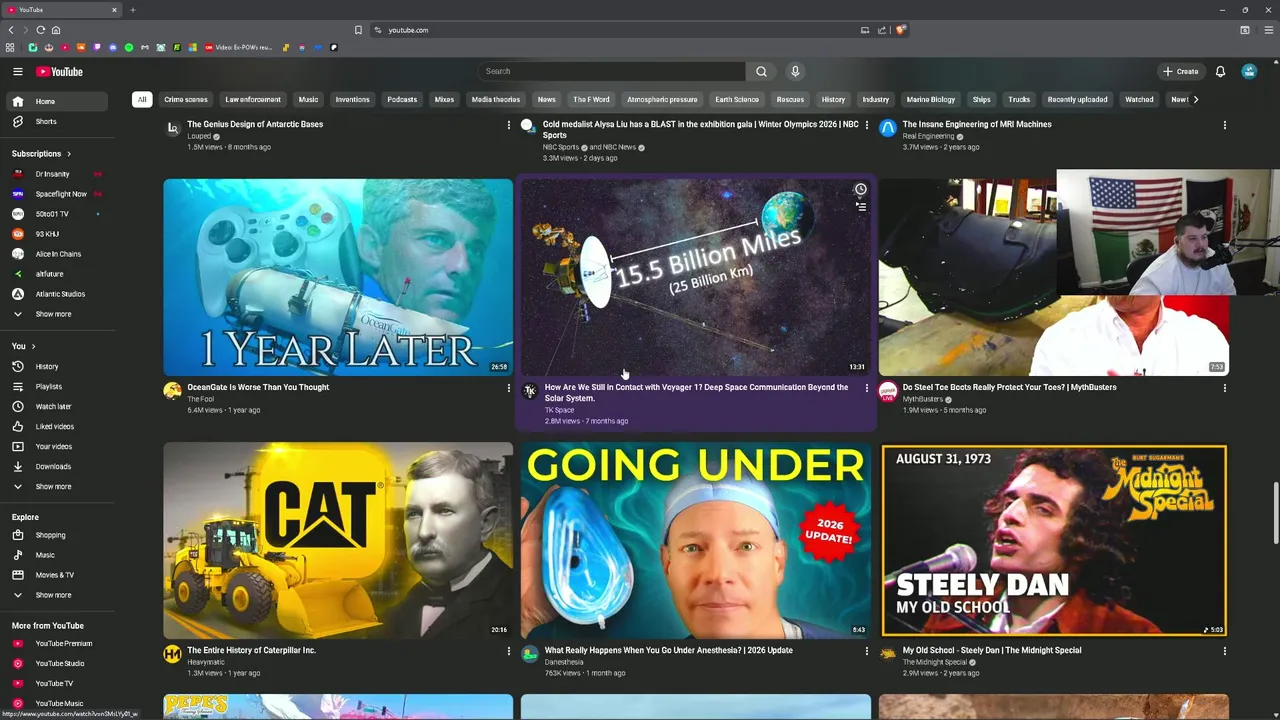Open the notifications bell
Image resolution: width=1280 pixels, height=720 pixels.
[1220, 71]
